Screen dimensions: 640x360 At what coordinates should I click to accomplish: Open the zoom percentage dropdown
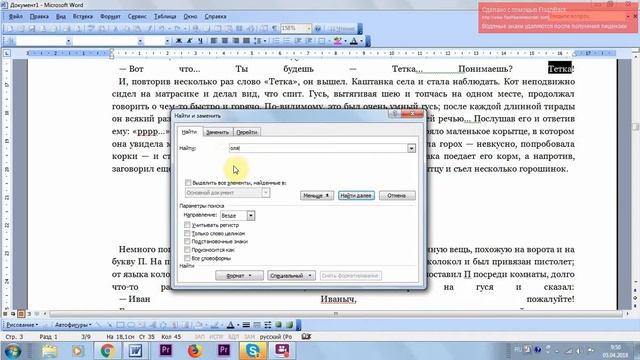pyautogui.click(x=309, y=29)
